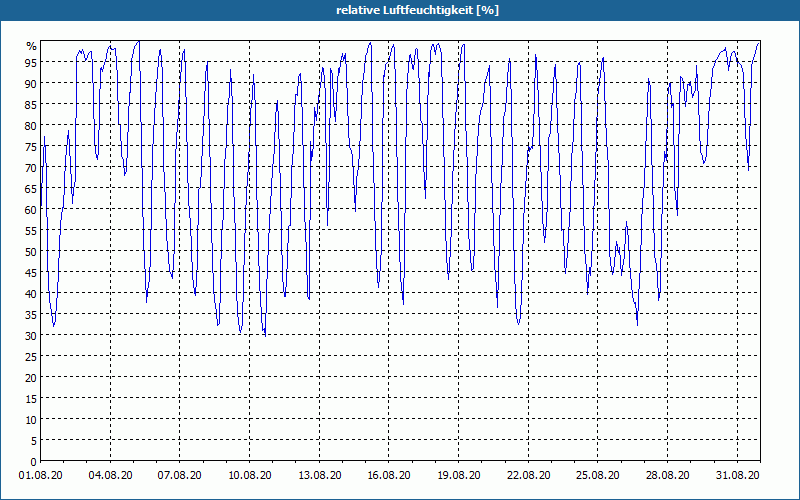
Task: Click the y-axis label 65
Action: click(x=31, y=189)
